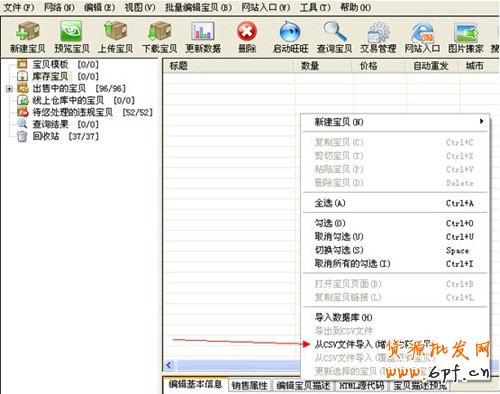The height and width of the screenshot is (394, 500).
Task: Click the 宝贝模板 tree icon
Action: click(x=22, y=63)
